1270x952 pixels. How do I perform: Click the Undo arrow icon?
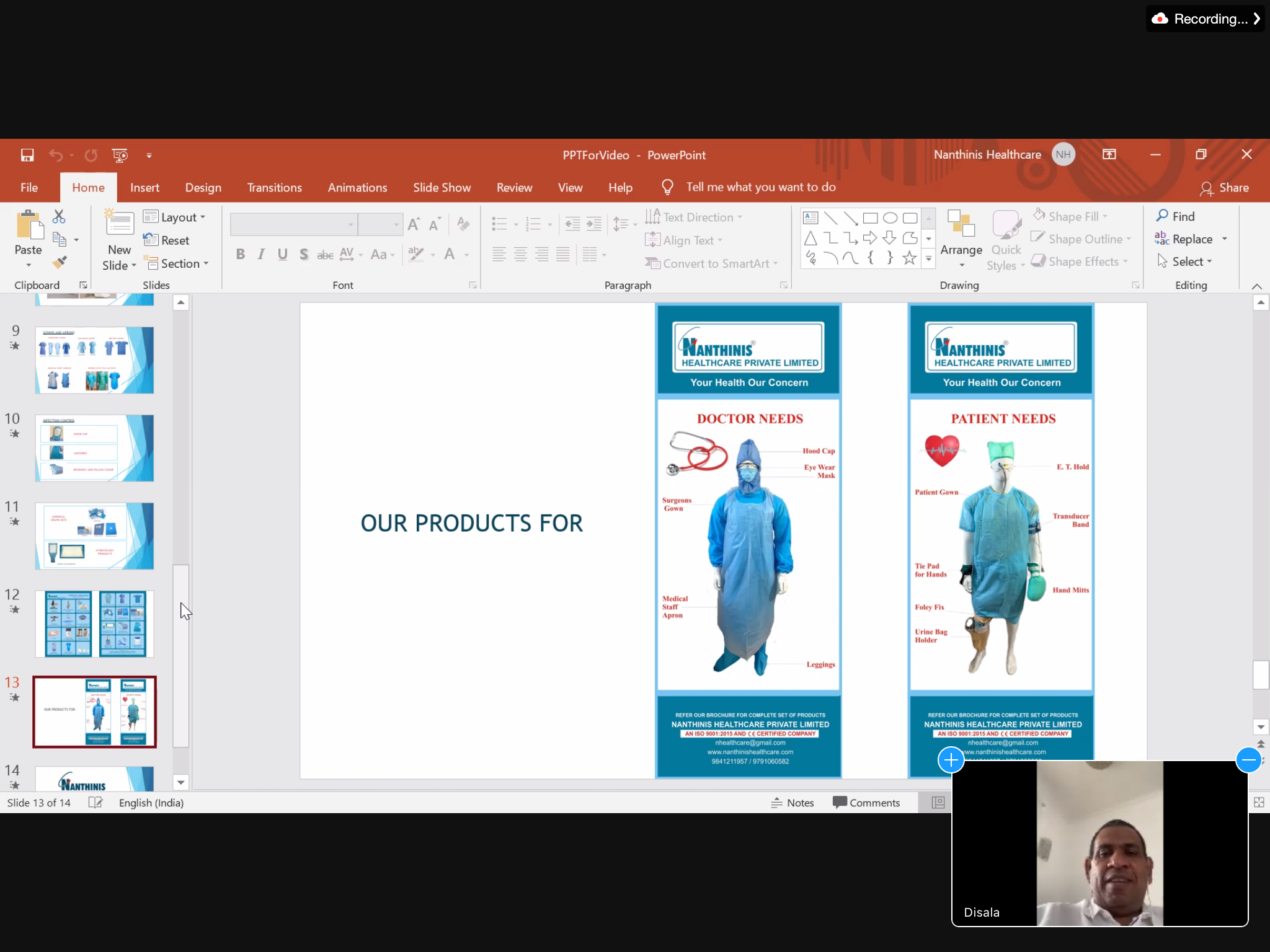(56, 155)
